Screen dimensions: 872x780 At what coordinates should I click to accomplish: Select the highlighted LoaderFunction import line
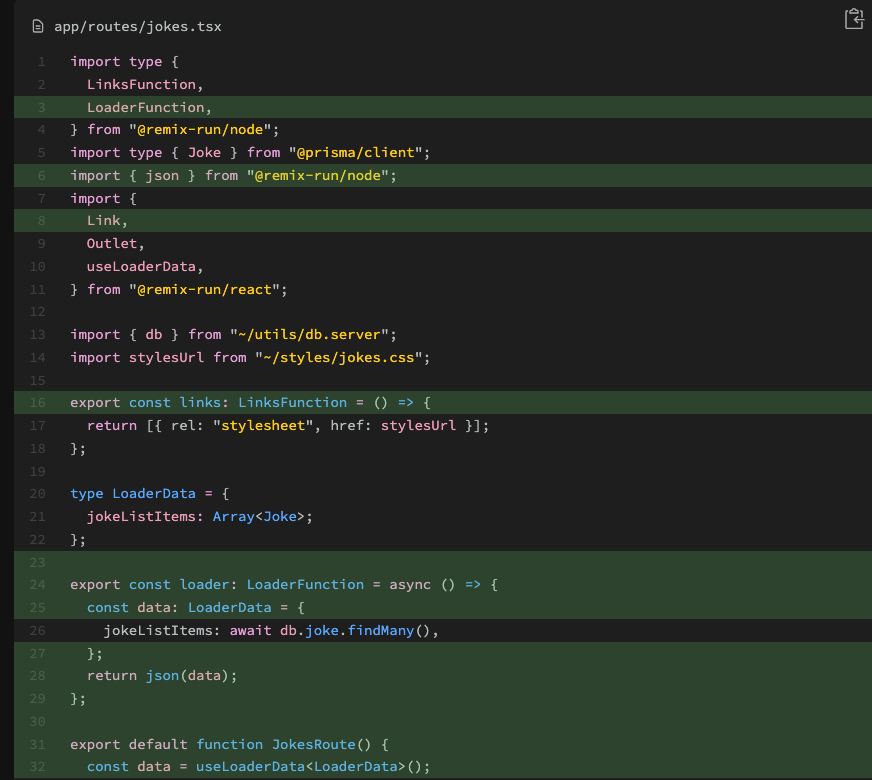point(151,106)
